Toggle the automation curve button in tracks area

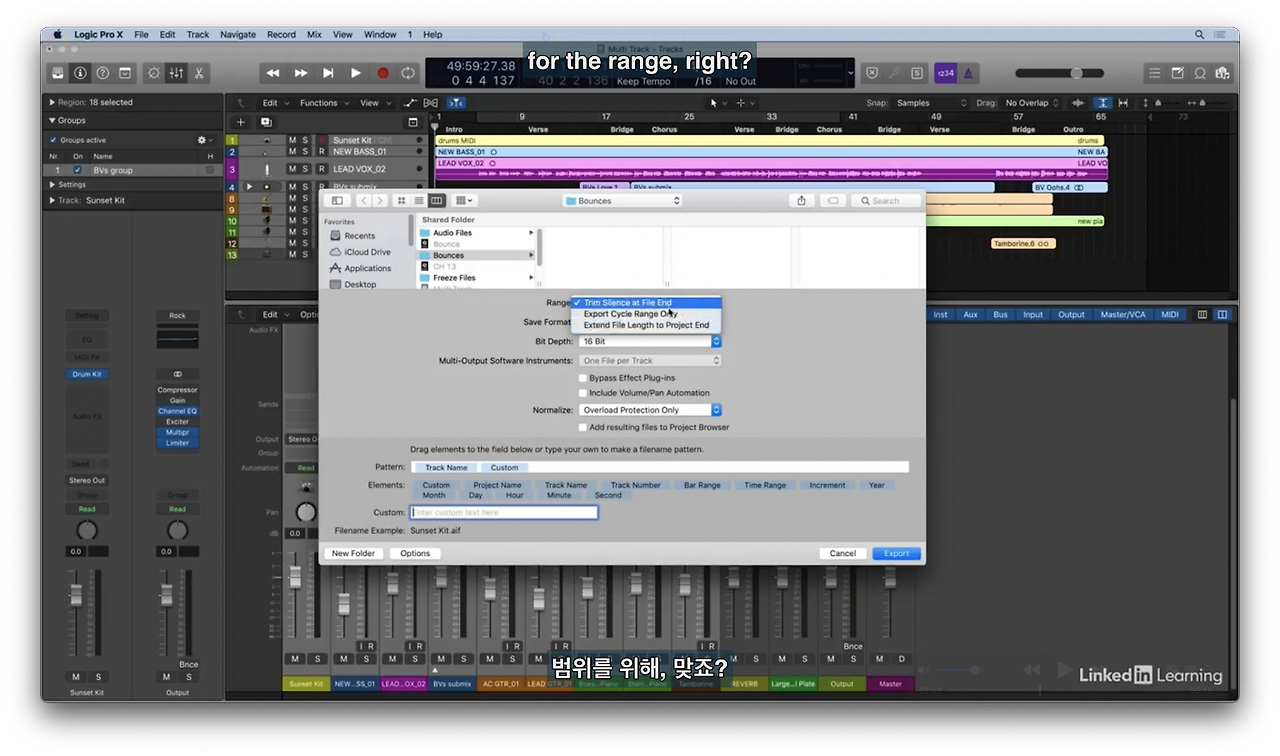click(410, 103)
